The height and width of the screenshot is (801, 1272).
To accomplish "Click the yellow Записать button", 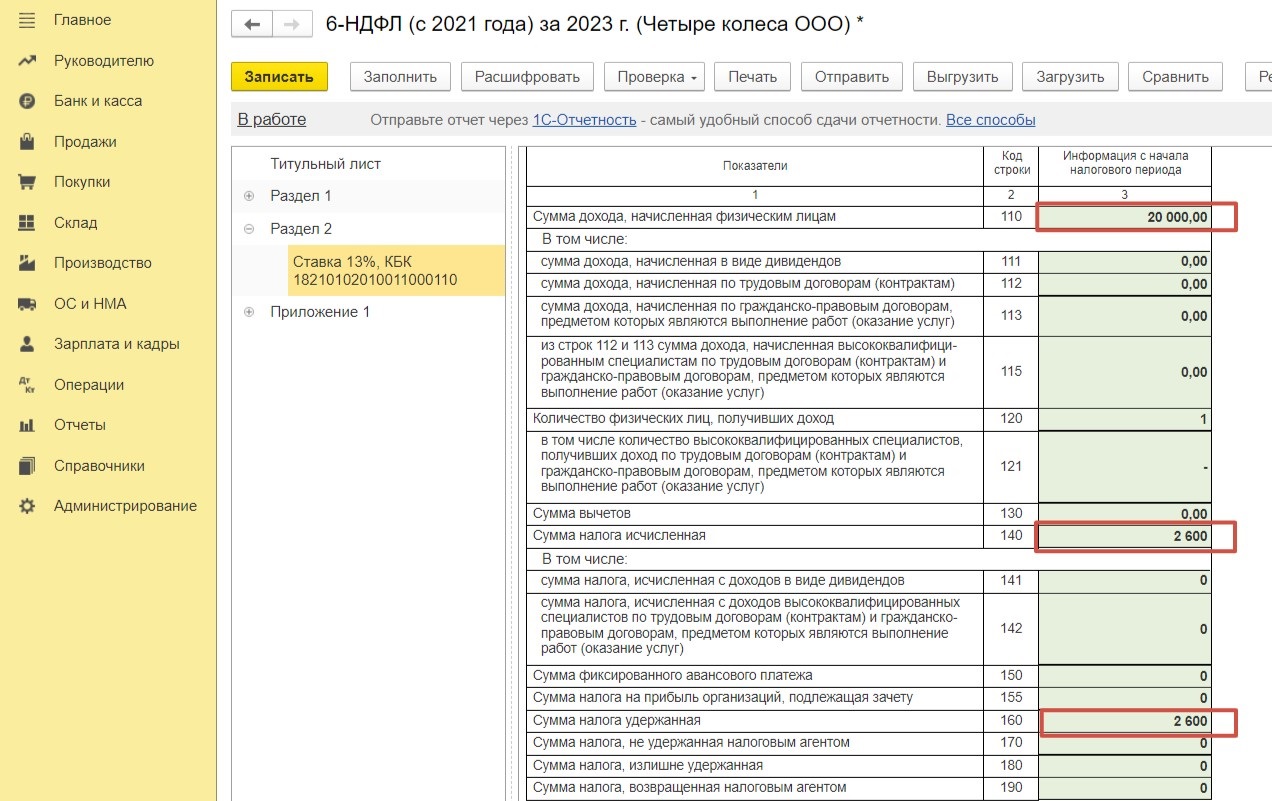I will tap(279, 77).
